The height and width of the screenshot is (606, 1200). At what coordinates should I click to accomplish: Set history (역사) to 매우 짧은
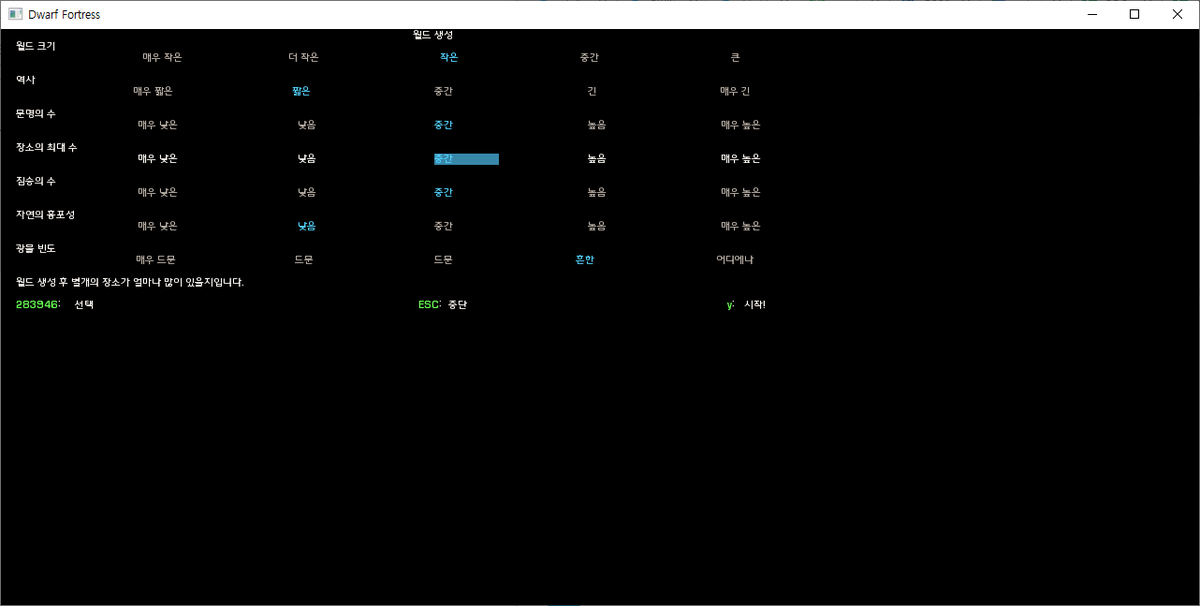153,91
